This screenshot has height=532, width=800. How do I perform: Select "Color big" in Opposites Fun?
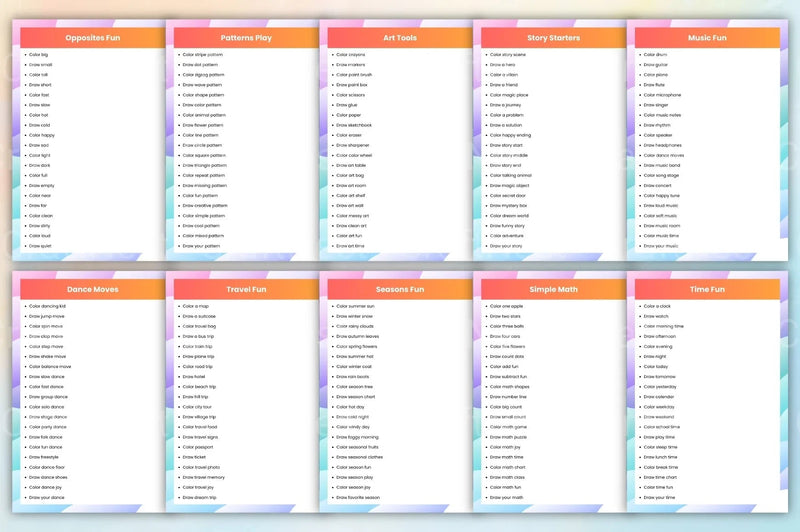(x=38, y=55)
